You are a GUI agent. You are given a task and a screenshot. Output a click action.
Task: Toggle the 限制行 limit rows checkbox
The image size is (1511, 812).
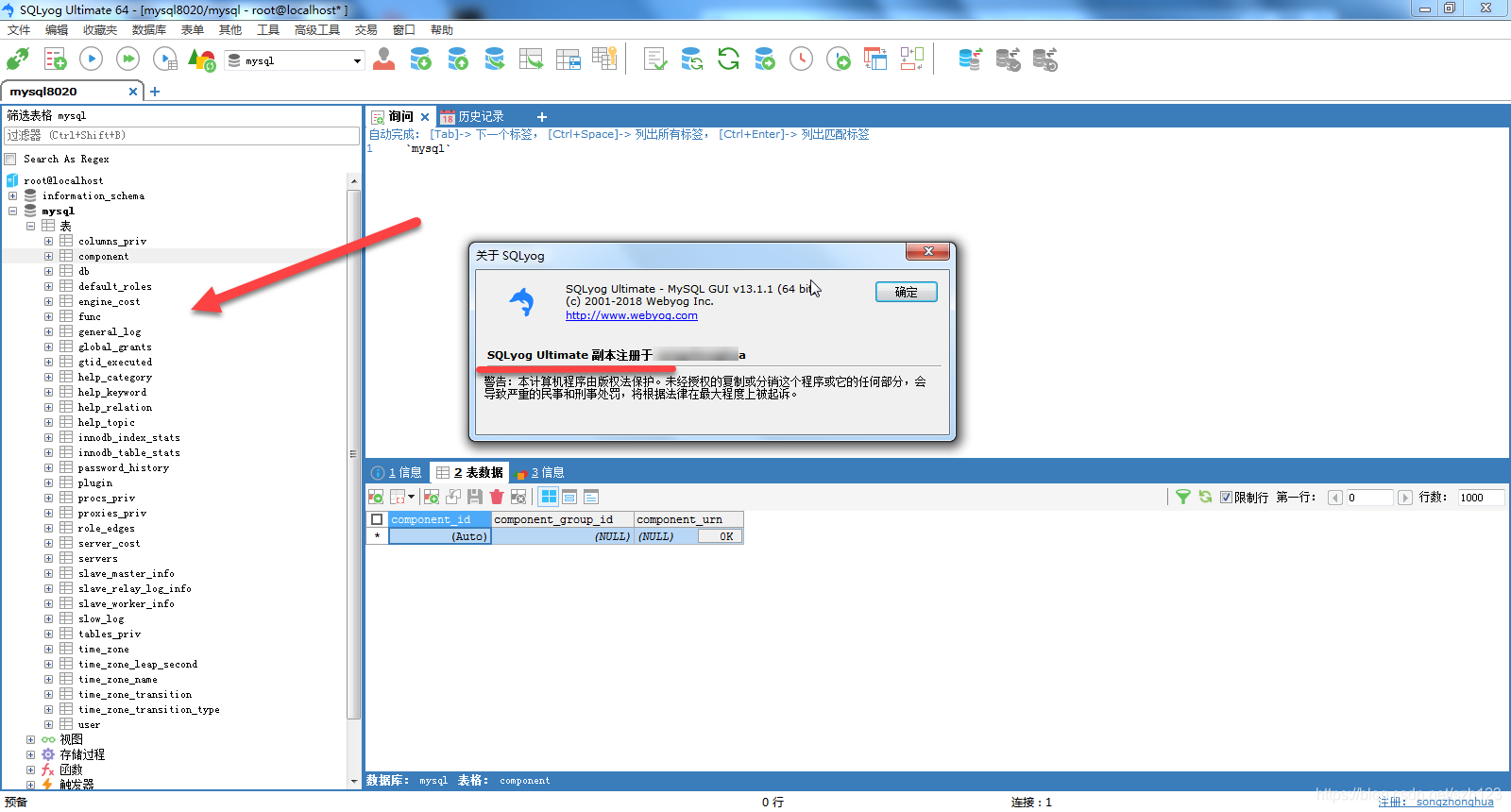coord(1226,498)
